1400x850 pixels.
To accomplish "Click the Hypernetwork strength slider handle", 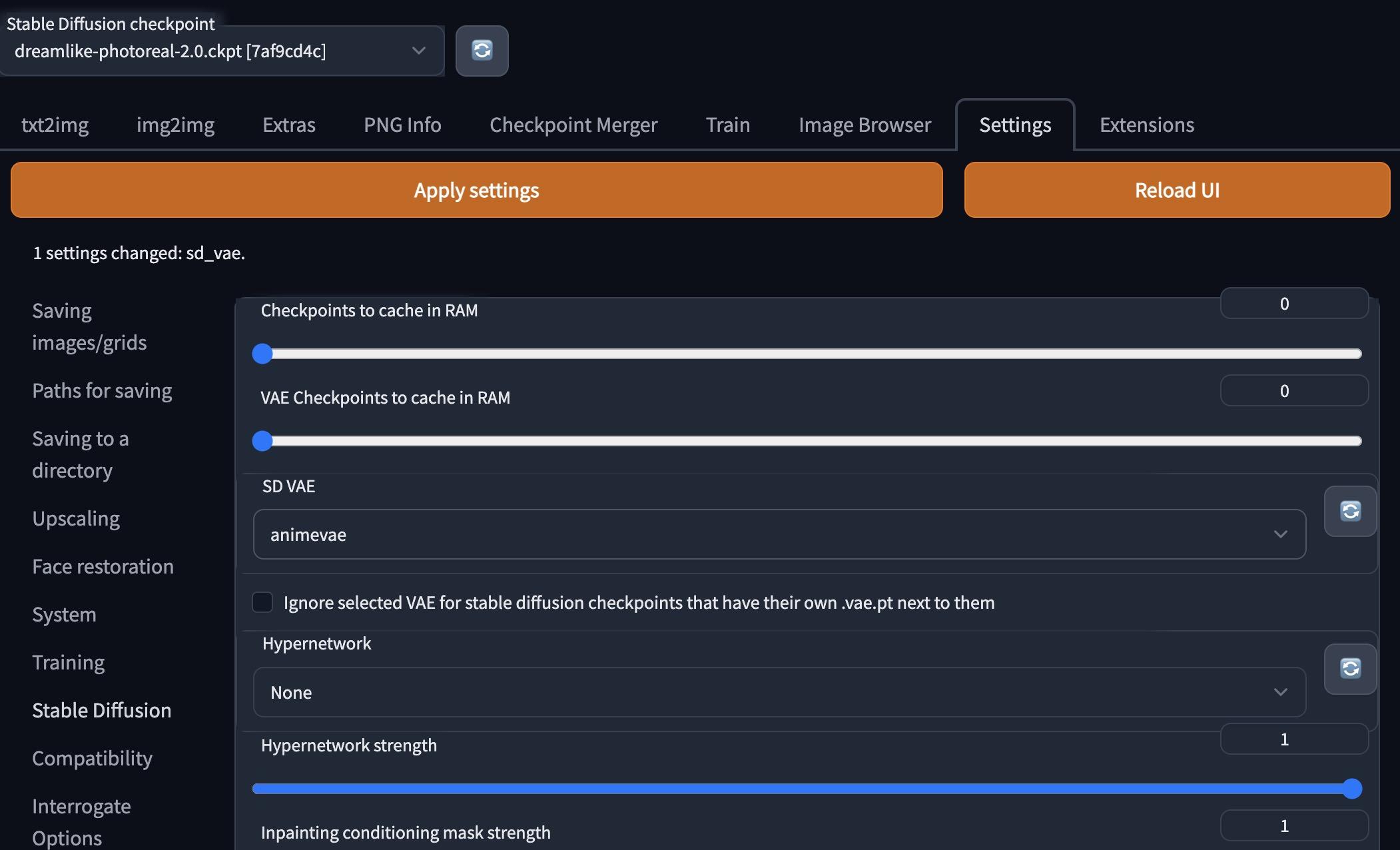I will [1351, 789].
